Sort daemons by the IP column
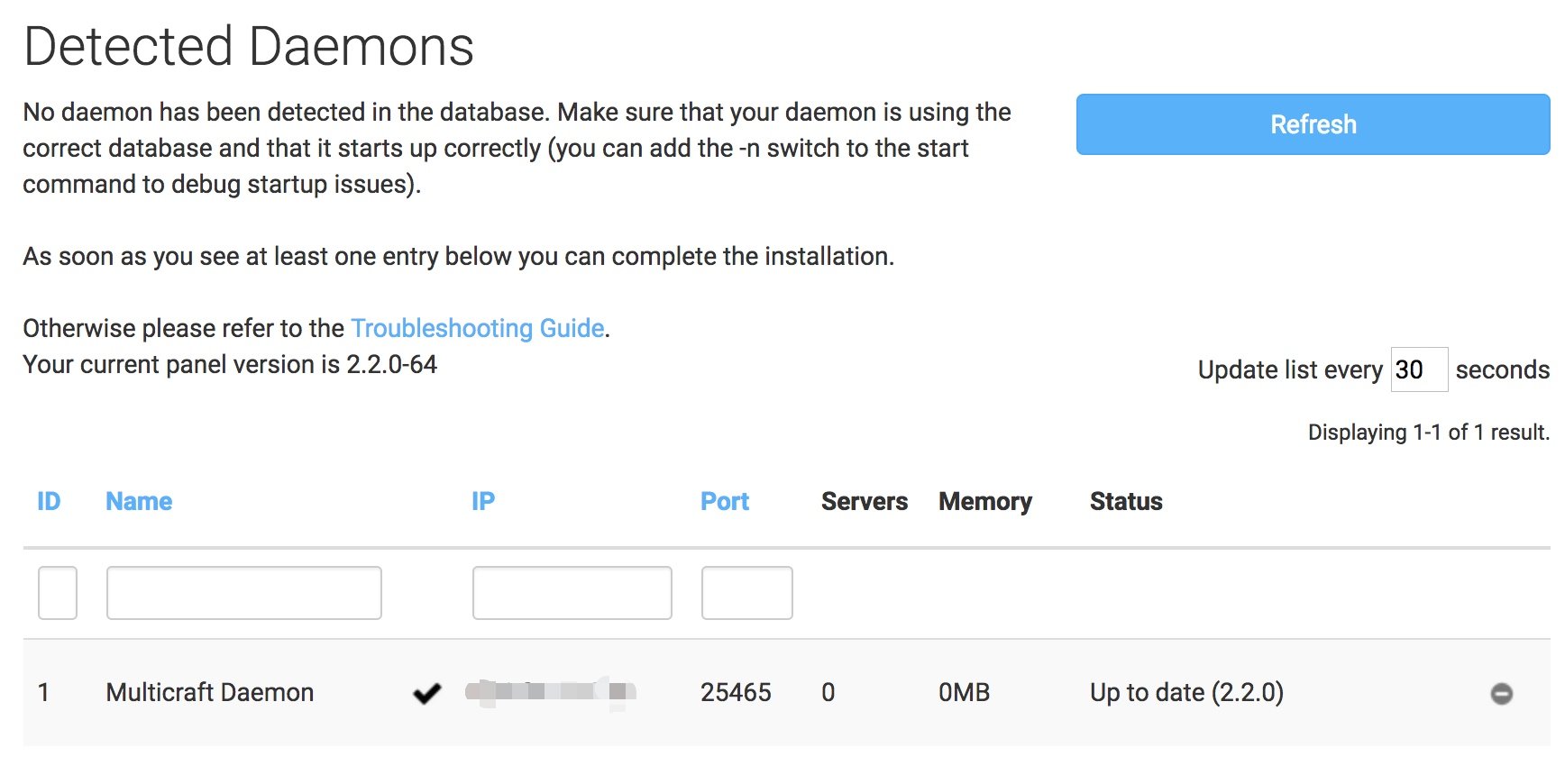The height and width of the screenshot is (784, 1565). [483, 501]
